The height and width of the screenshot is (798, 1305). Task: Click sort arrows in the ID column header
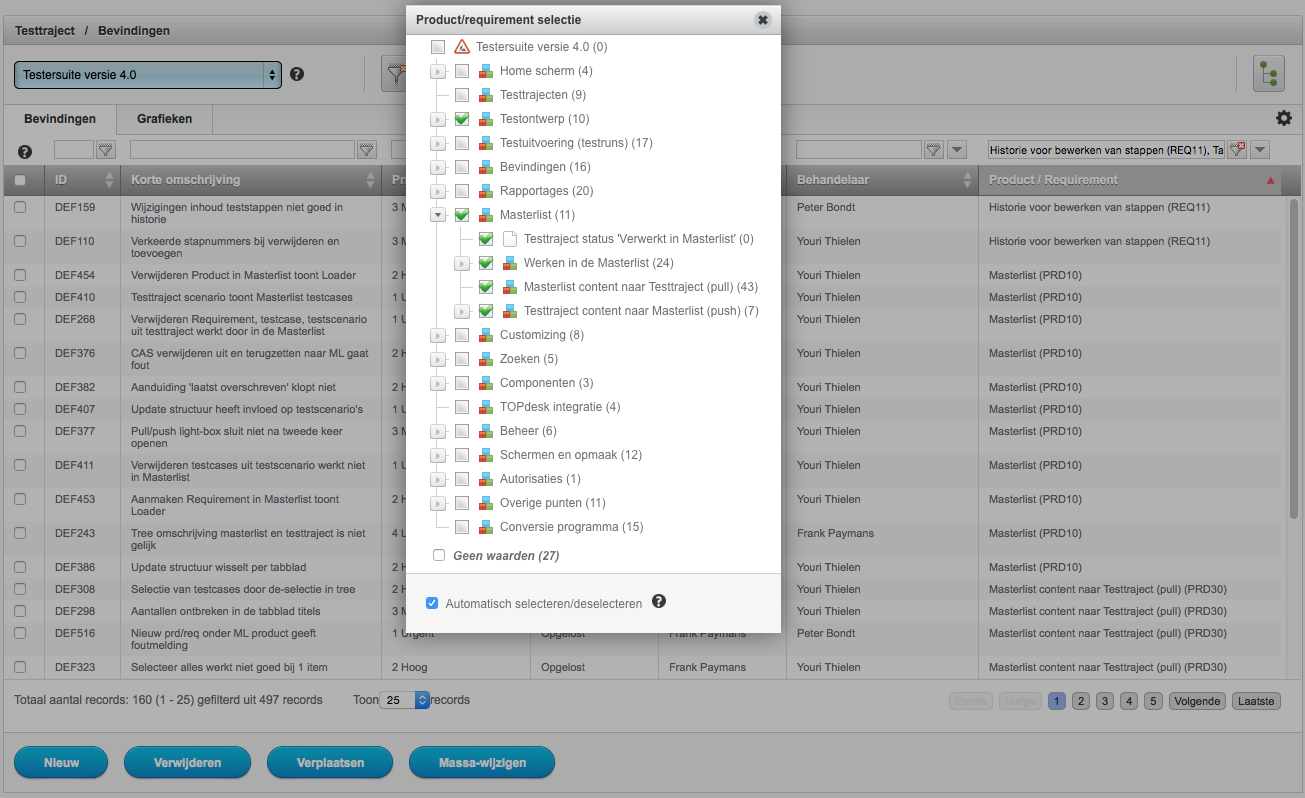point(109,180)
